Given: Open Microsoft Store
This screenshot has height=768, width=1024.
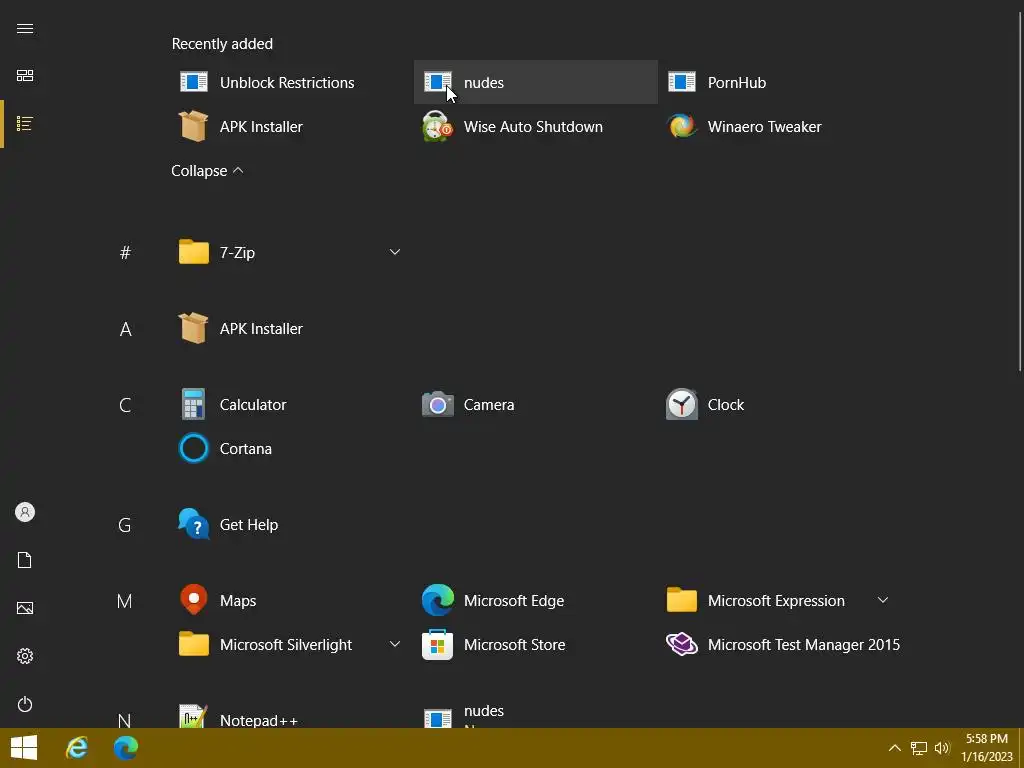Looking at the screenshot, I should 536,645.
